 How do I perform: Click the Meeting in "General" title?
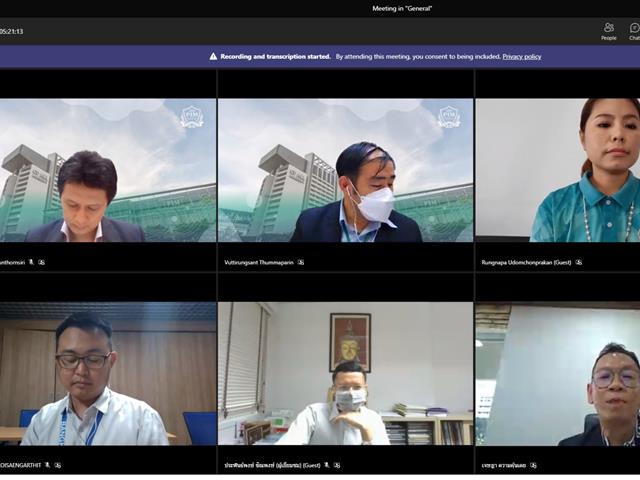(402, 8)
